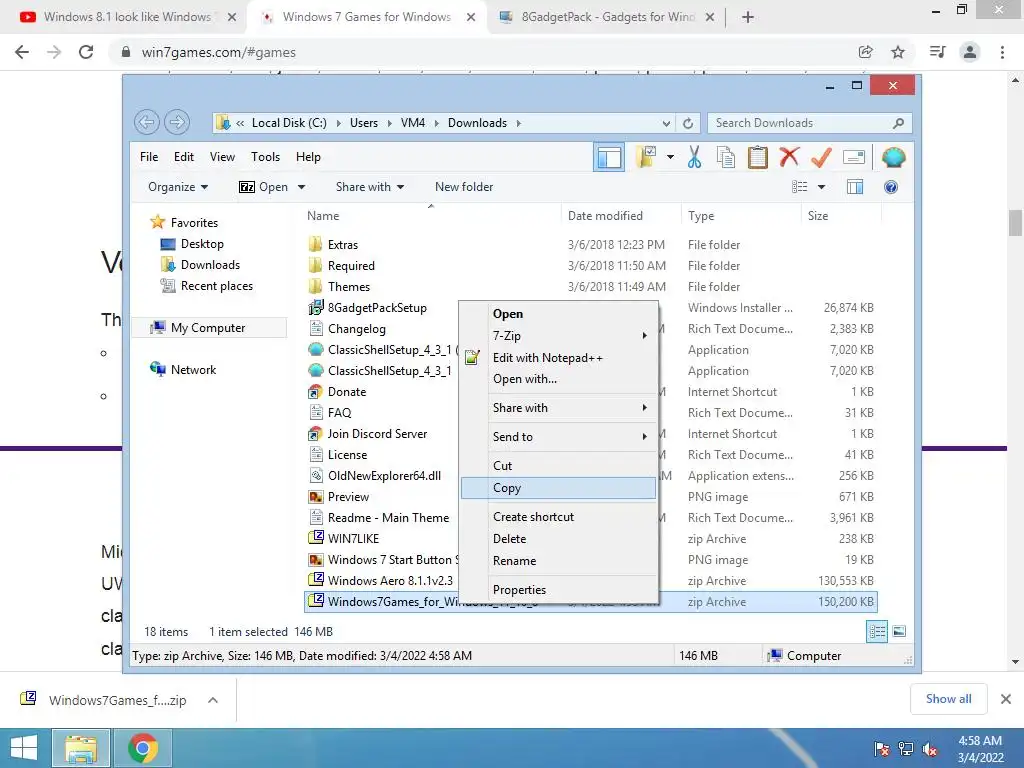Click the browser page vertical scrollbar thumb
1024x768 pixels.
tap(1014, 223)
